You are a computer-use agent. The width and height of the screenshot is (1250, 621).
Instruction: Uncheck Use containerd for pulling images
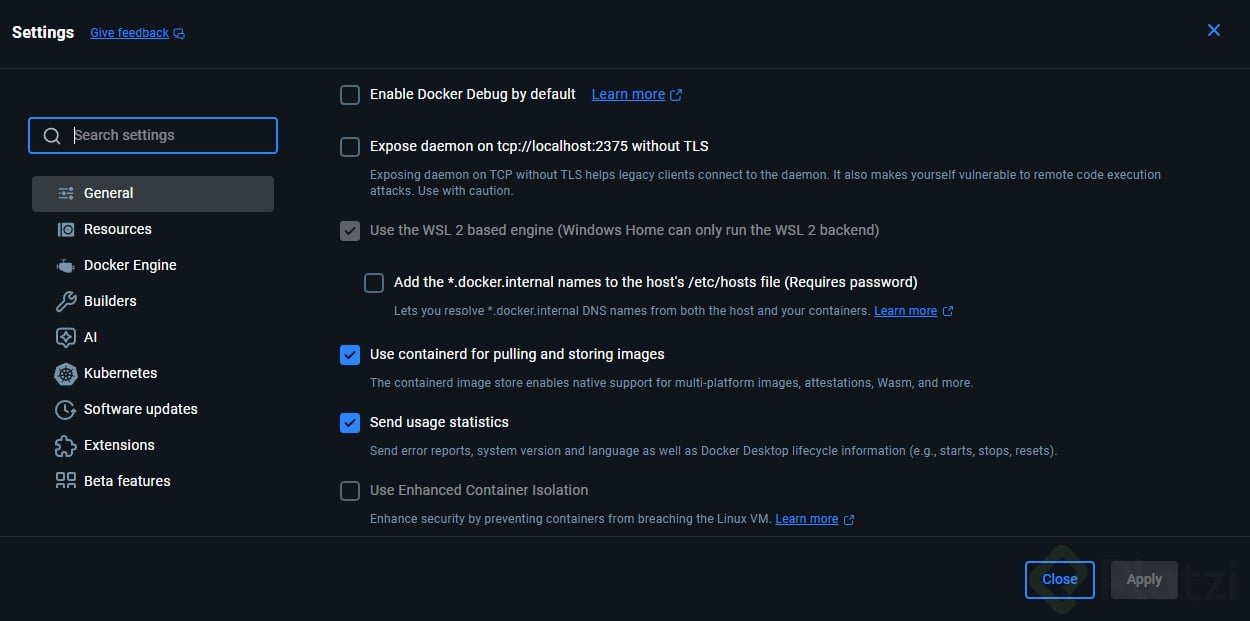[350, 355]
